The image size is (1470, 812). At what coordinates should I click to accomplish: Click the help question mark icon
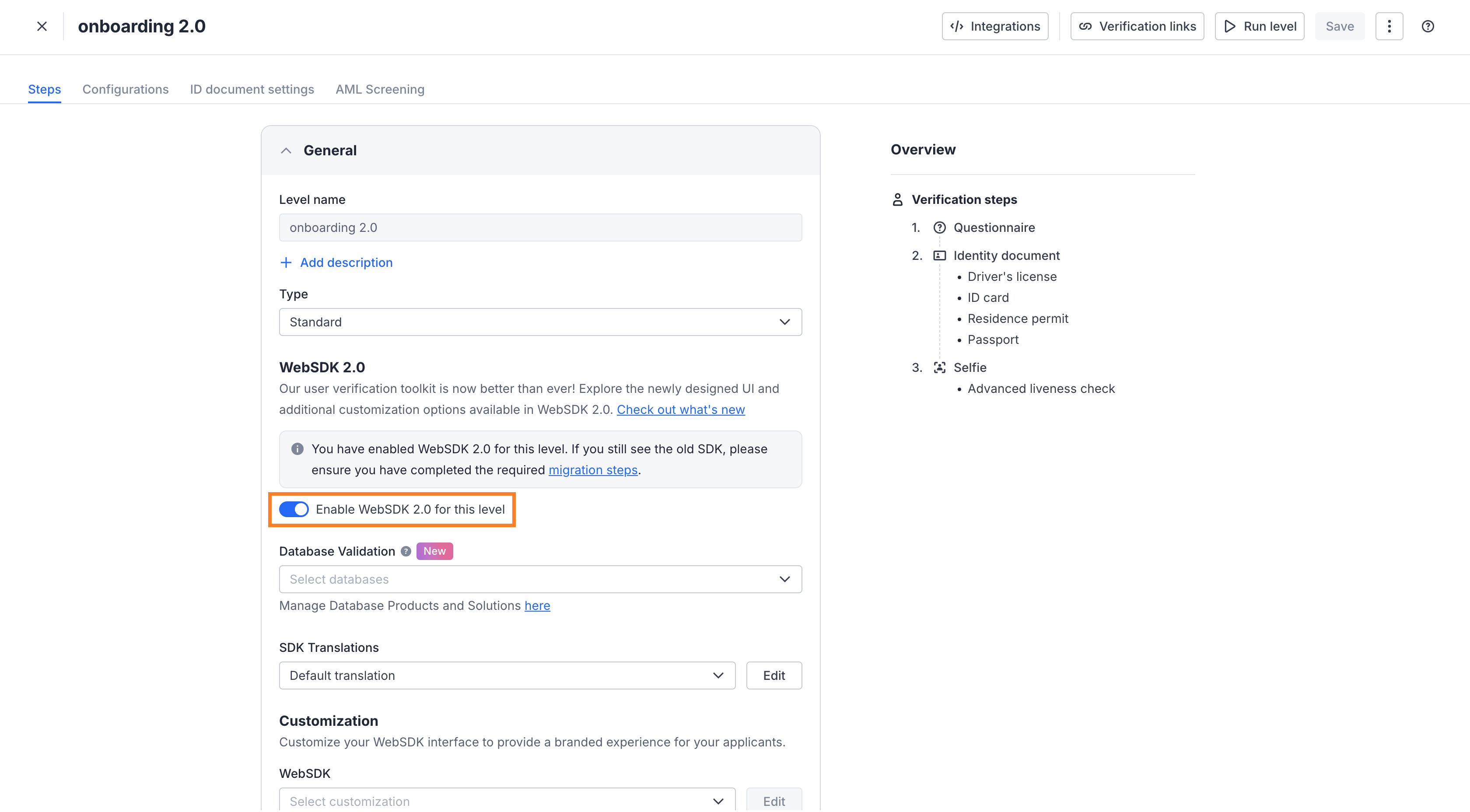point(1427,26)
